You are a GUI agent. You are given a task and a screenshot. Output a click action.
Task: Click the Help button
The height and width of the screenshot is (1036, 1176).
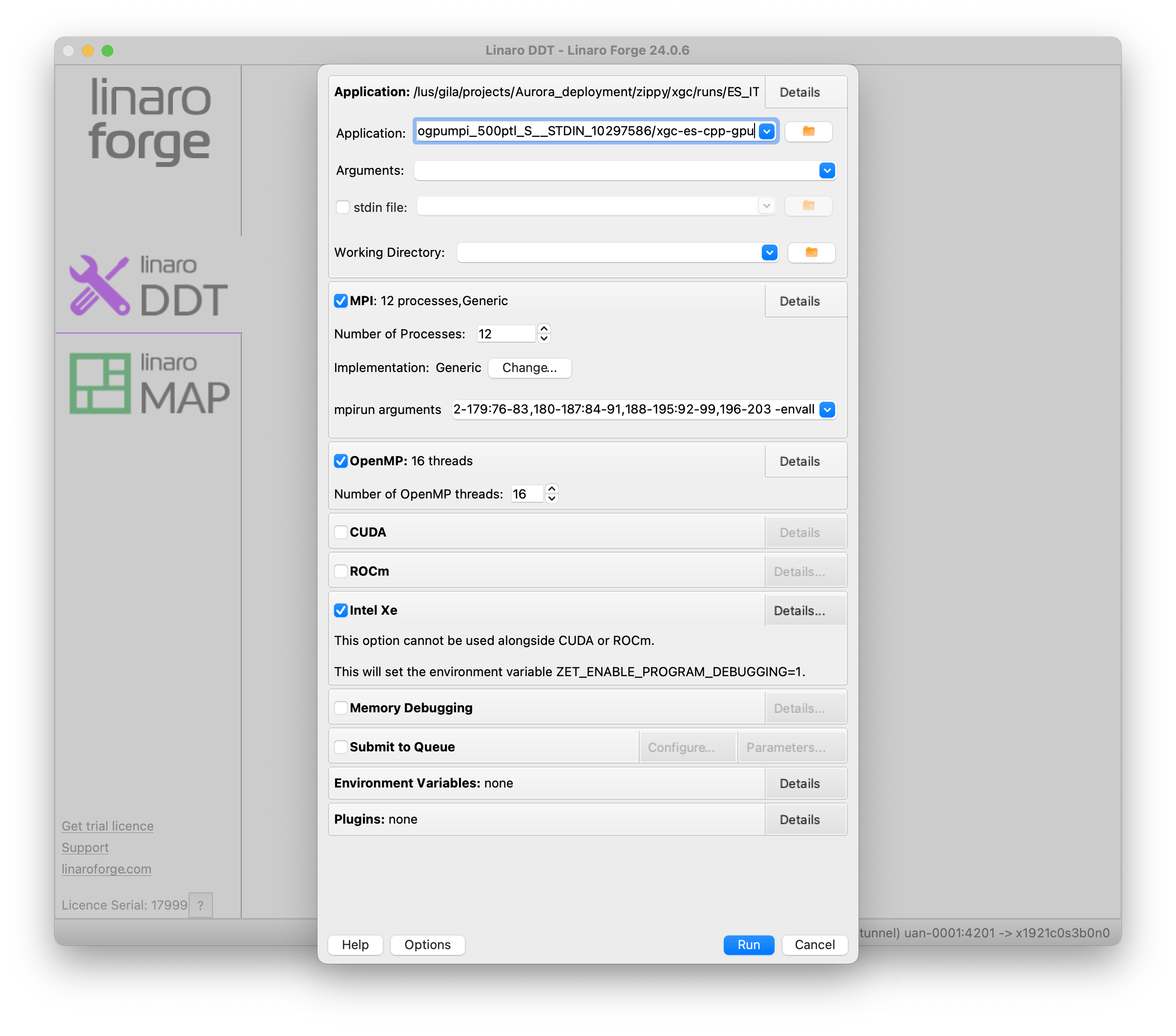pos(355,945)
